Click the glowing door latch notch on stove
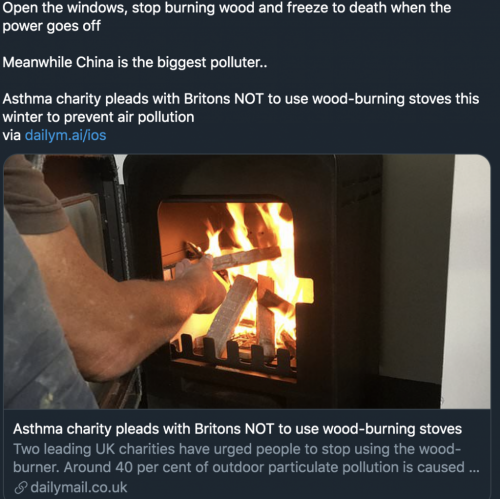 (x=305, y=291)
